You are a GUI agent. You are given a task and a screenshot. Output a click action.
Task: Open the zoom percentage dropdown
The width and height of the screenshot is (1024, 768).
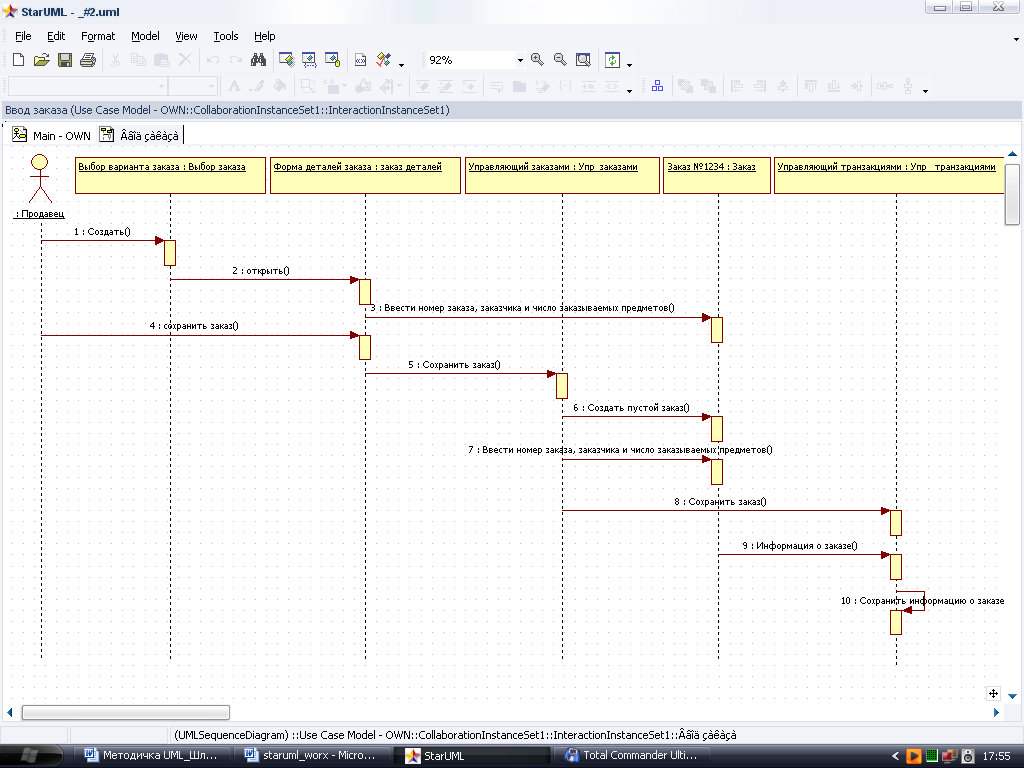[520, 60]
